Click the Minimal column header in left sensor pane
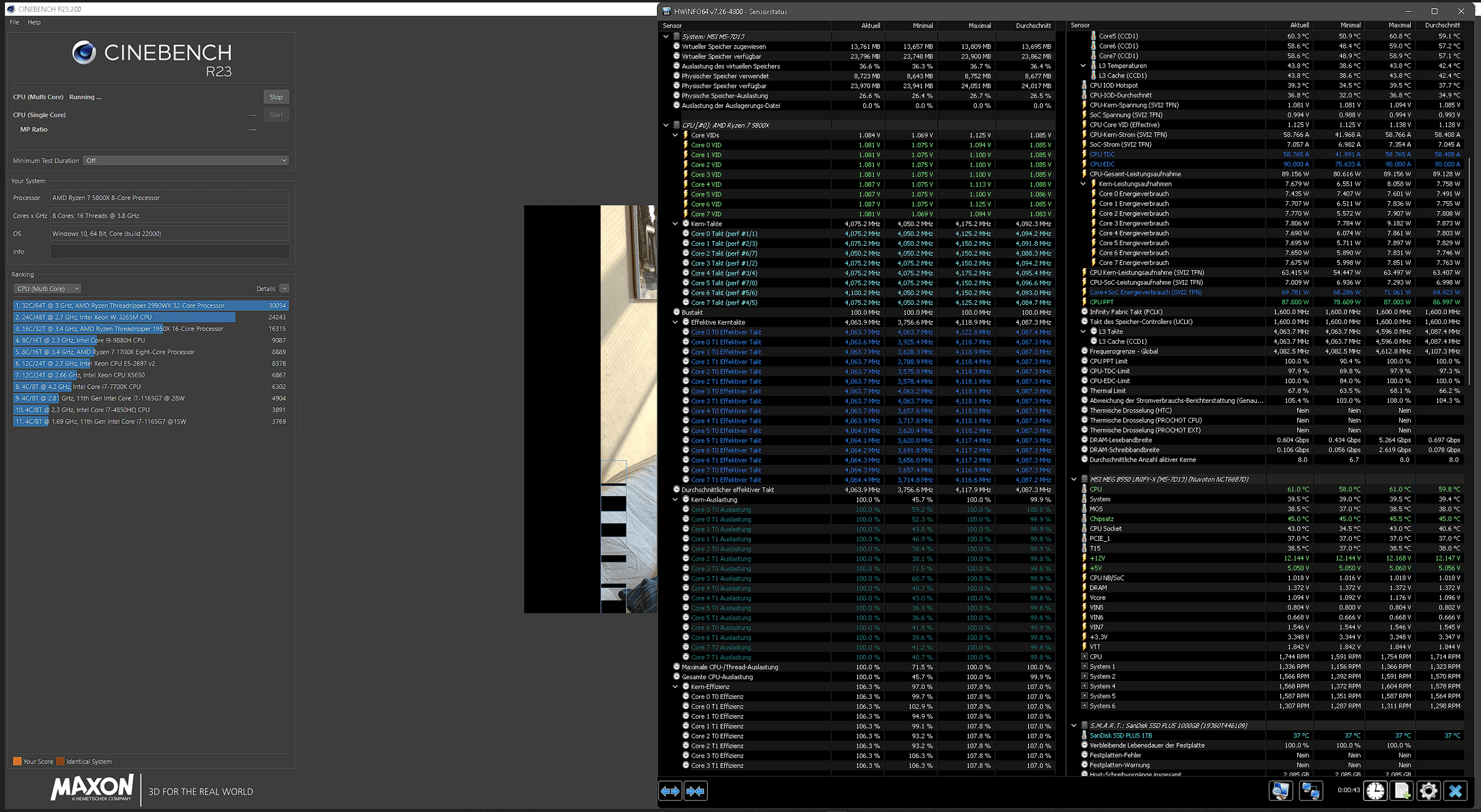This screenshot has height=812, width=1481. [x=923, y=25]
